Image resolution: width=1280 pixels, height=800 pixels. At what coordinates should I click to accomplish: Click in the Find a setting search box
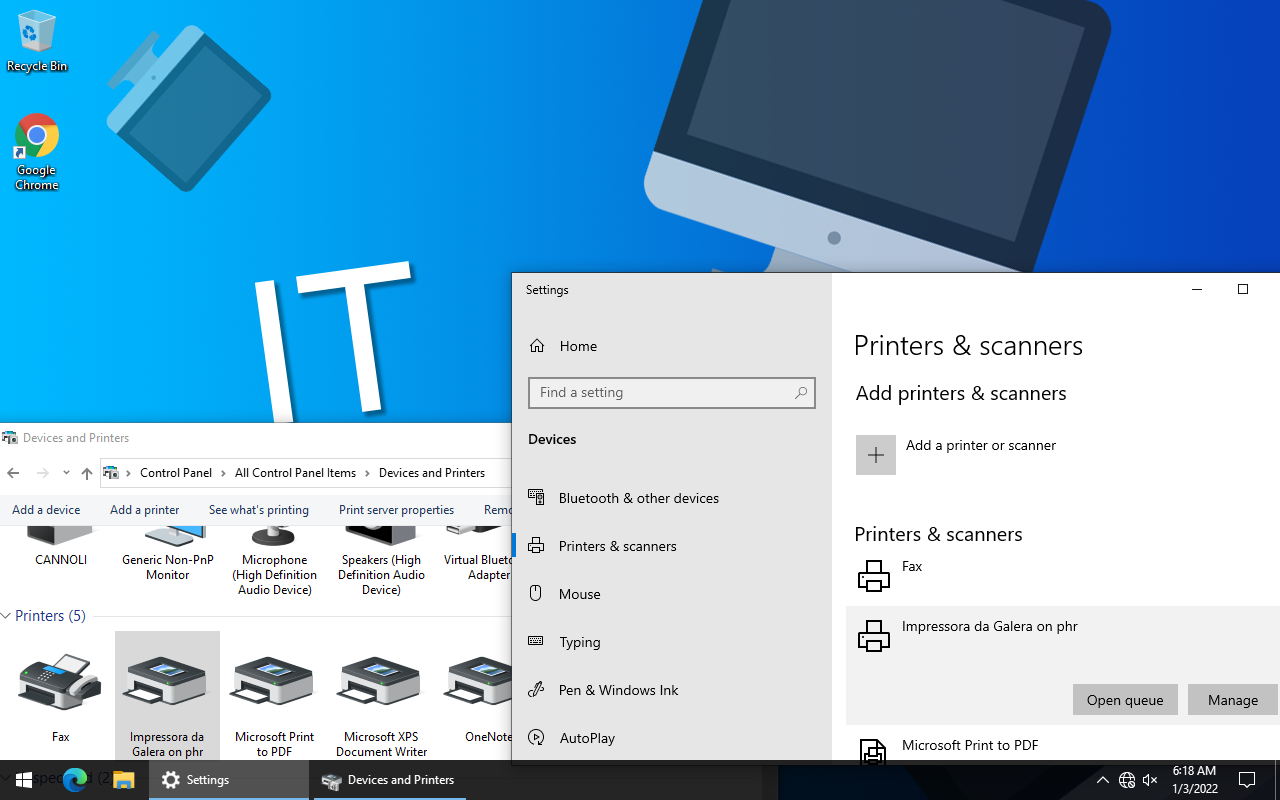(662, 393)
